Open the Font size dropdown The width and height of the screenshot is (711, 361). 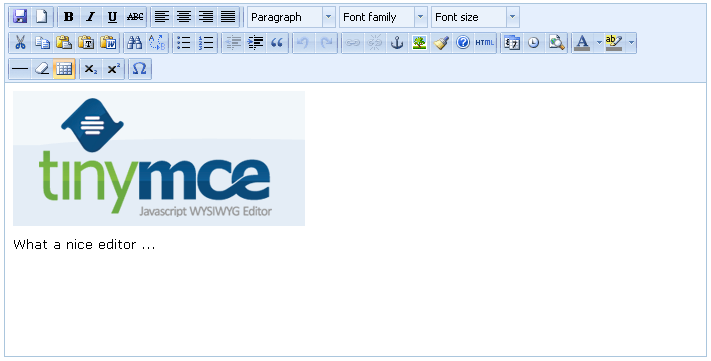click(475, 17)
